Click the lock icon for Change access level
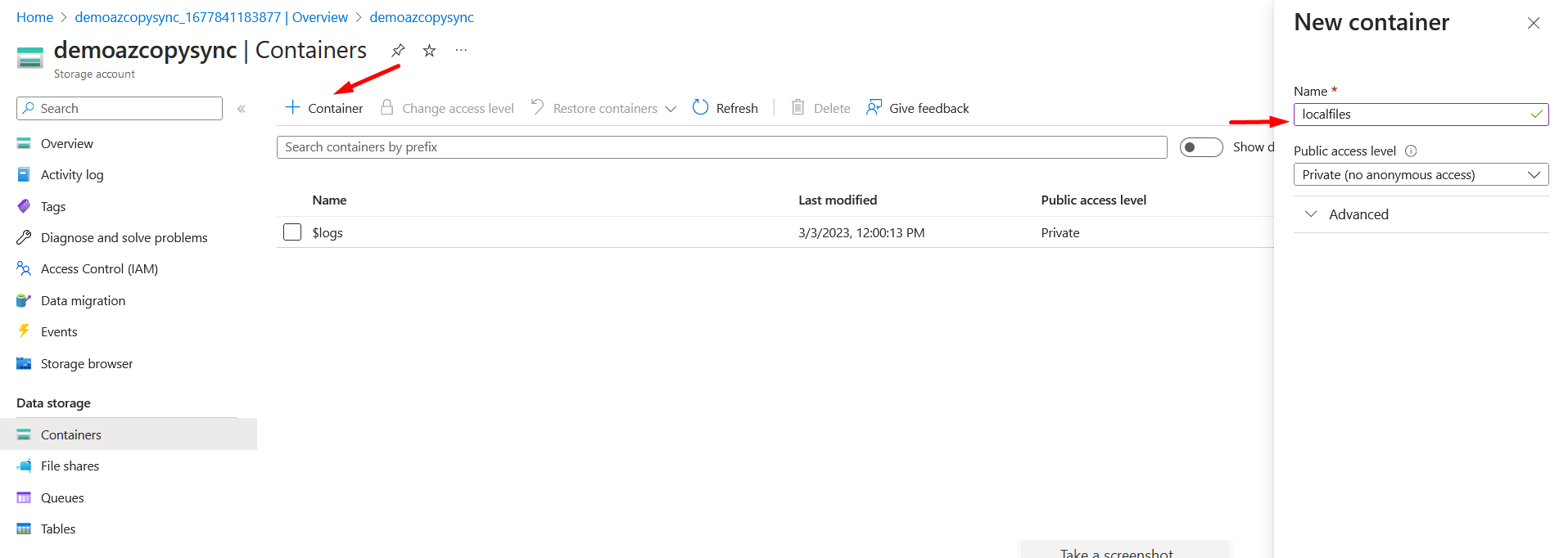Image resolution: width=1568 pixels, height=558 pixels. [x=387, y=107]
